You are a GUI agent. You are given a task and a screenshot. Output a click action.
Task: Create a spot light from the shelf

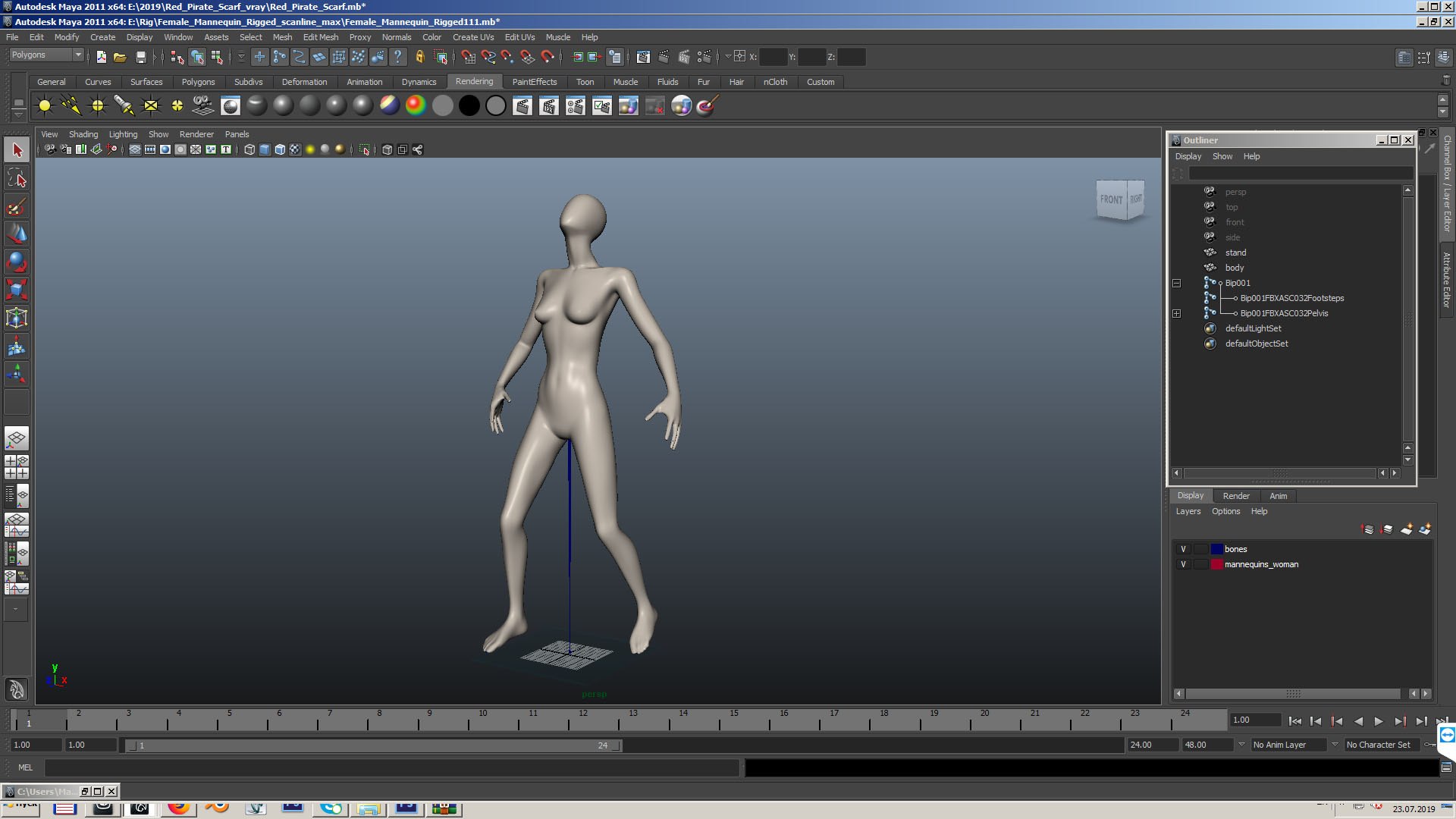(x=124, y=106)
